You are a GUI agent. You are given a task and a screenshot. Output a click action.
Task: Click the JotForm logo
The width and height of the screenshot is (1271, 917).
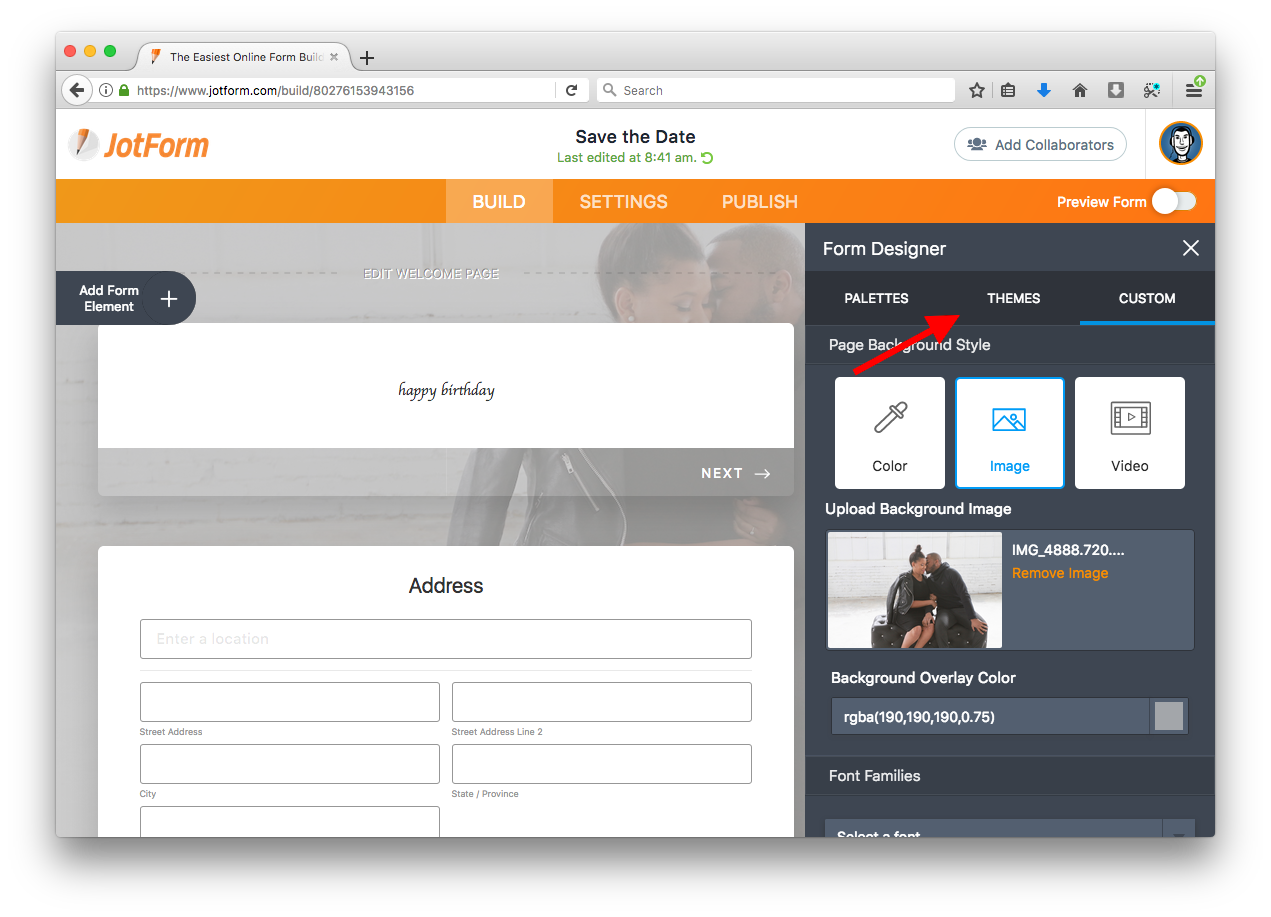138,144
